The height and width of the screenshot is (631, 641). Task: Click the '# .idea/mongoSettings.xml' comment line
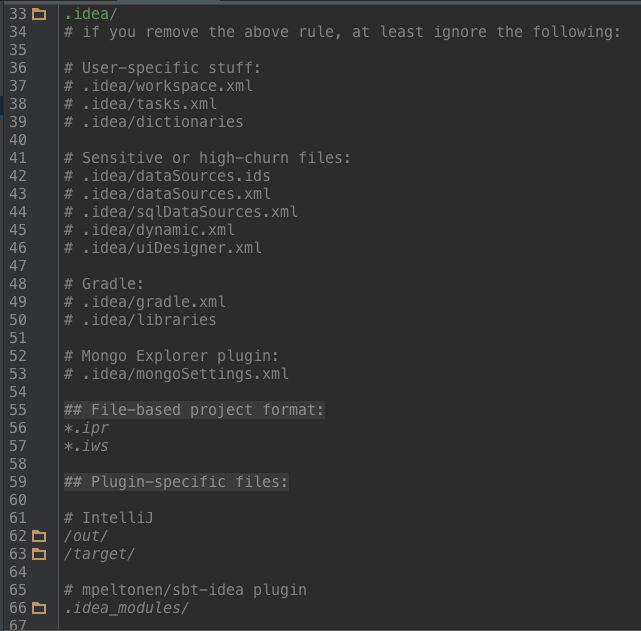click(x=176, y=374)
